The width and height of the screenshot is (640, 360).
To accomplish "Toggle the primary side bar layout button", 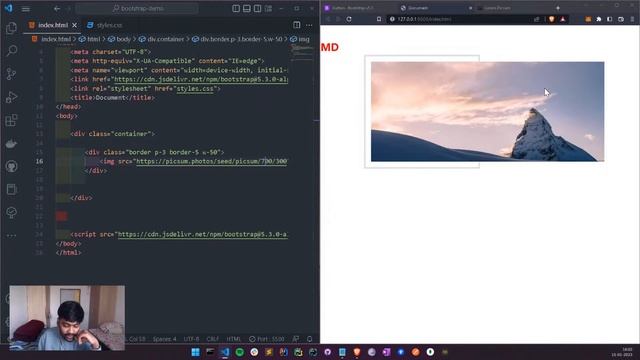I will pyautogui.click(x=236, y=9).
